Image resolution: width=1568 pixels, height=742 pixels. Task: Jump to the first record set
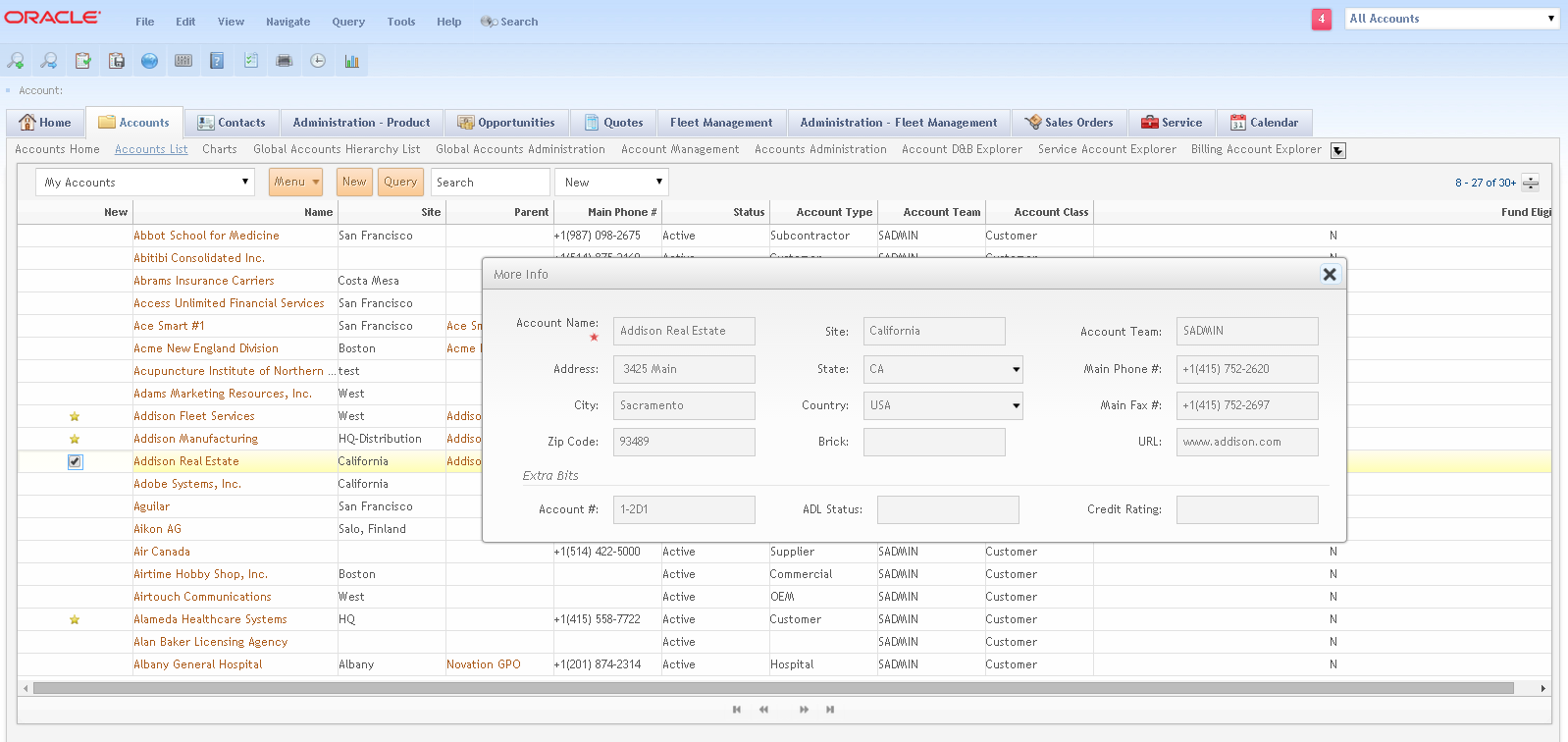tap(737, 710)
